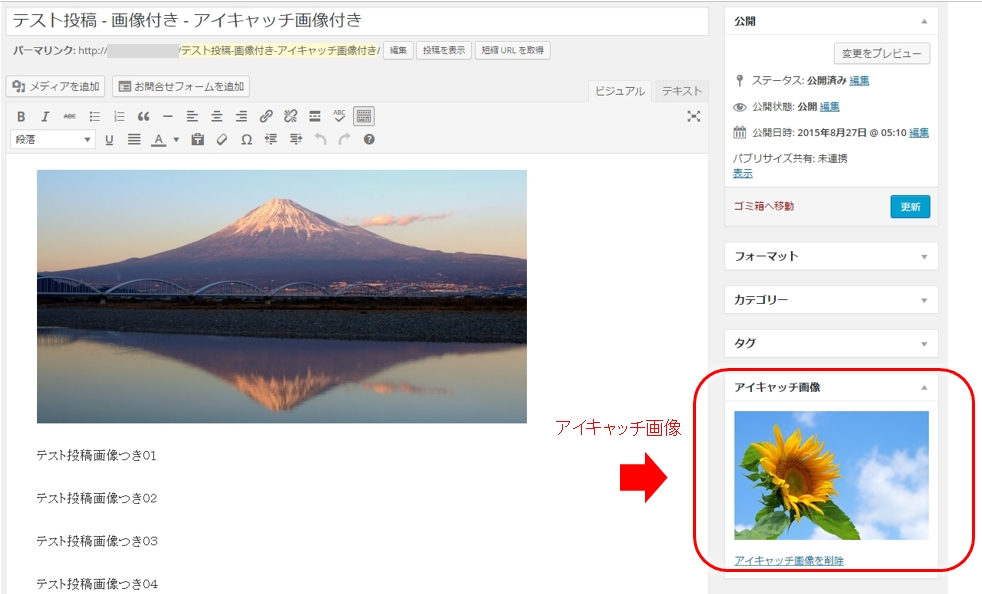Toggle italic formatting
982x594 pixels.
(45, 117)
